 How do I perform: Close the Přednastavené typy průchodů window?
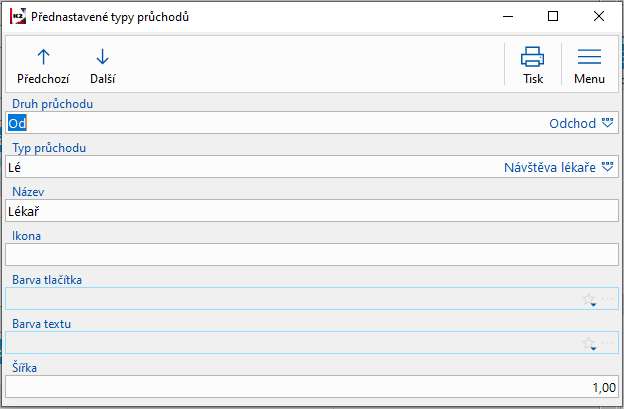[x=599, y=17]
